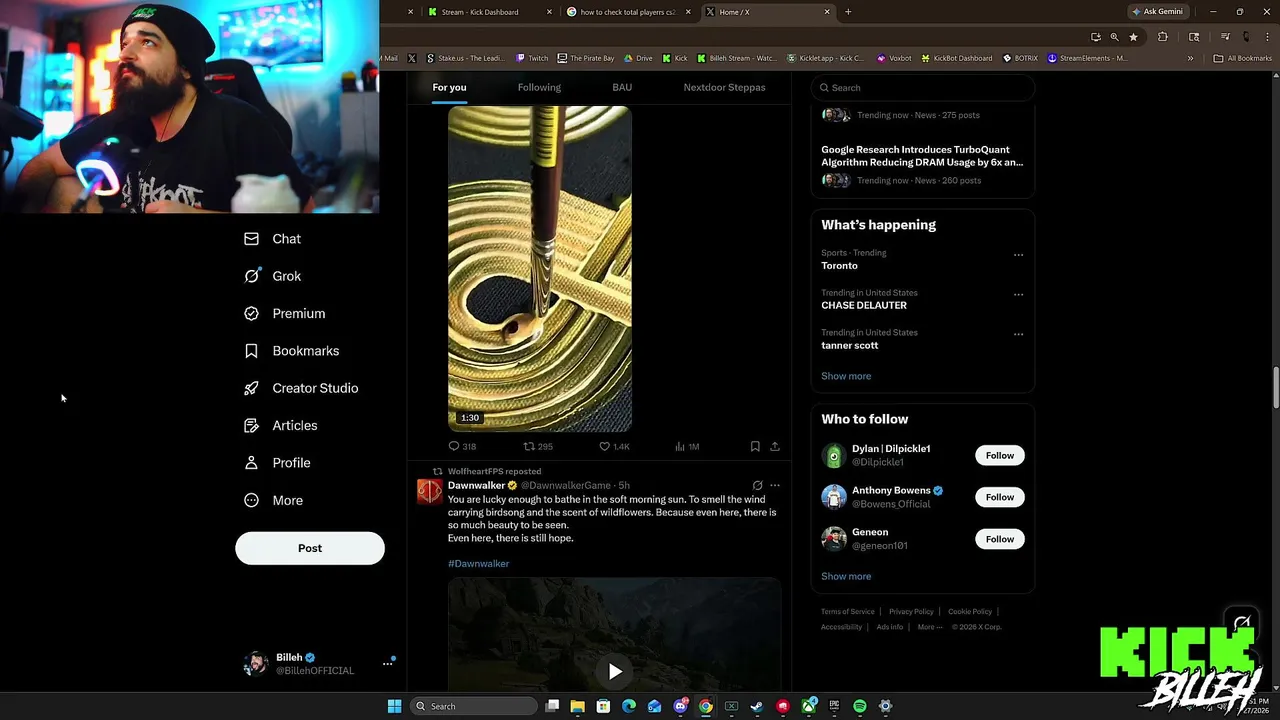The image size is (1280, 720).
Task: Open Drive bookmark
Action: 637,58
